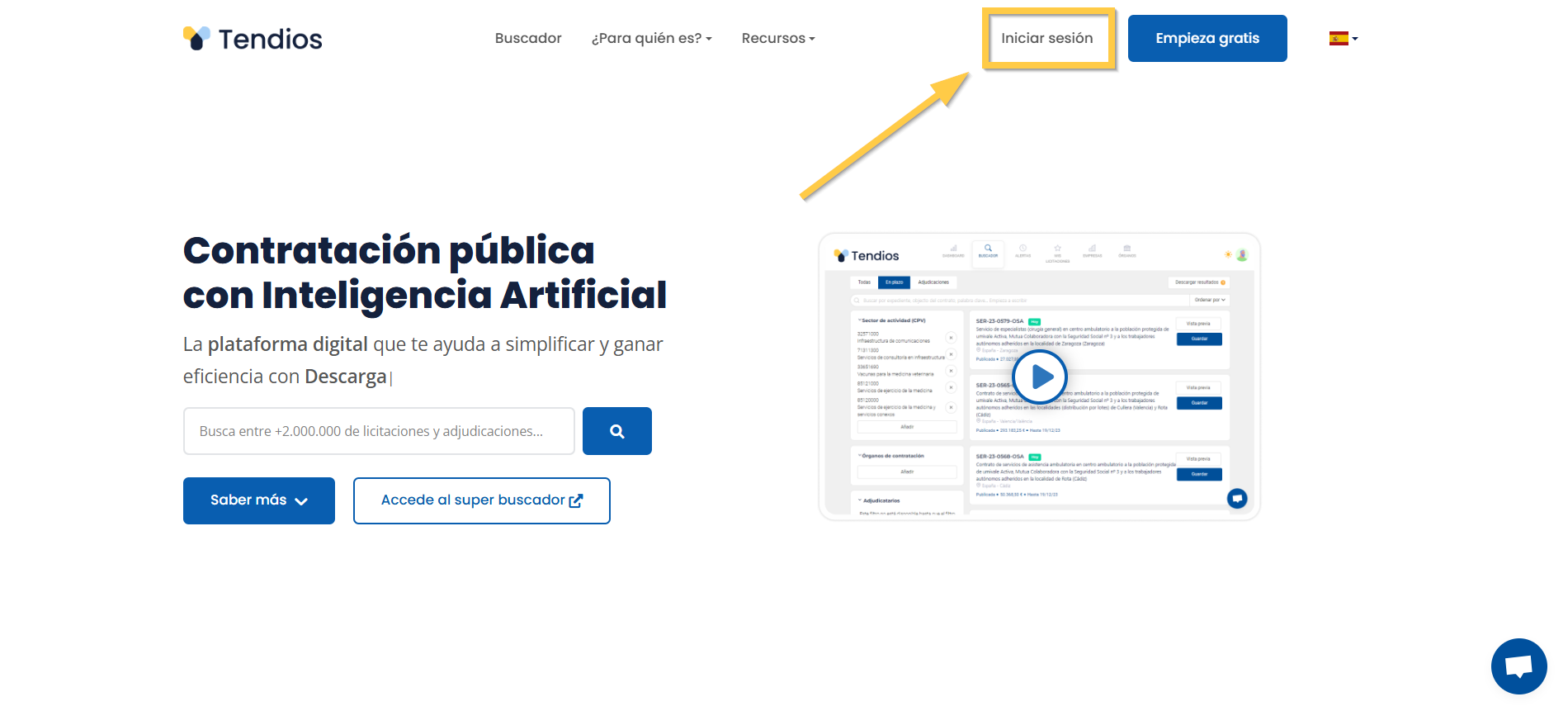Focus the licitaciones search input field
Screen dimensions: 1568x711
tap(379, 431)
